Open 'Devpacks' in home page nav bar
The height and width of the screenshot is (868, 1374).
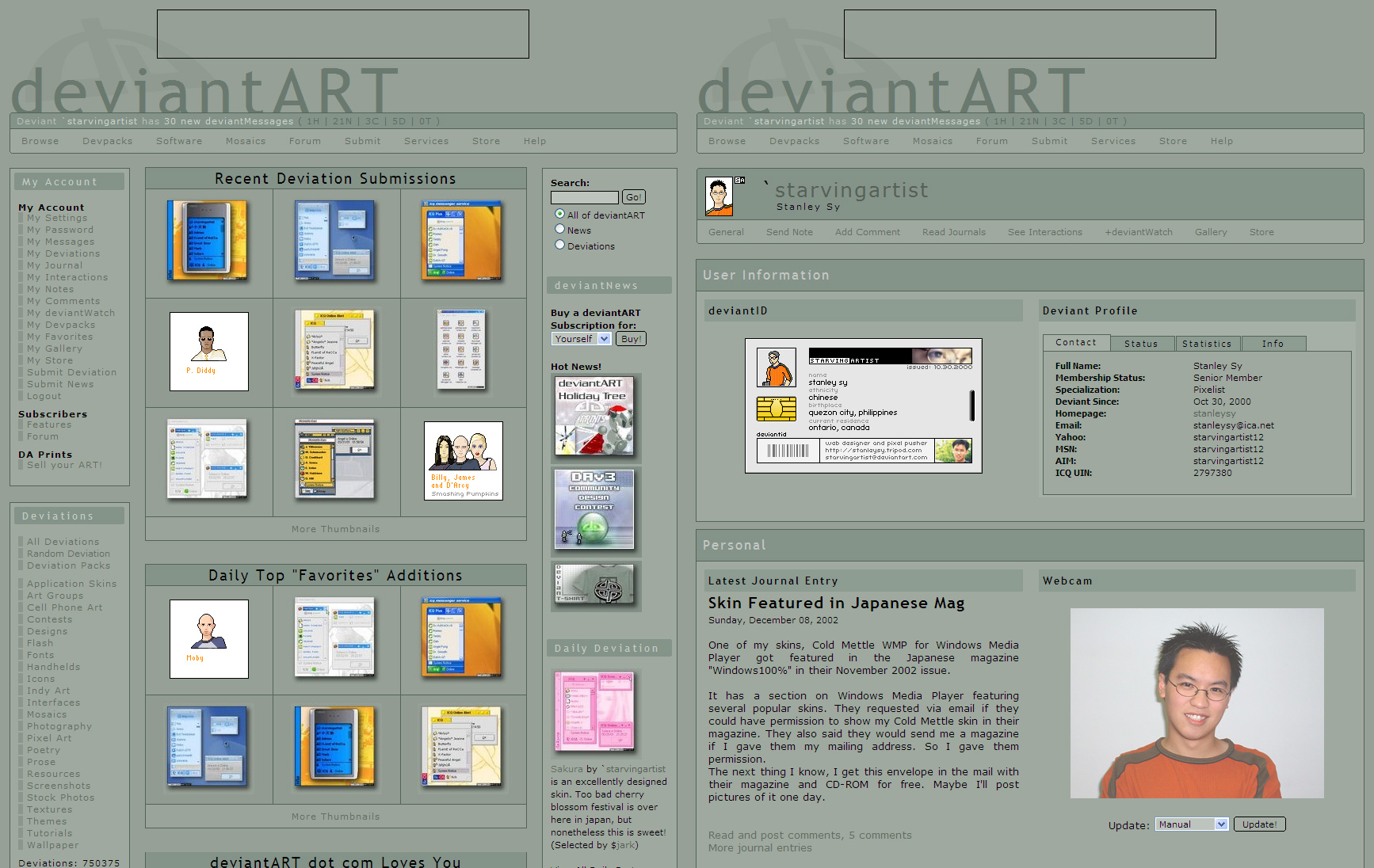108,141
